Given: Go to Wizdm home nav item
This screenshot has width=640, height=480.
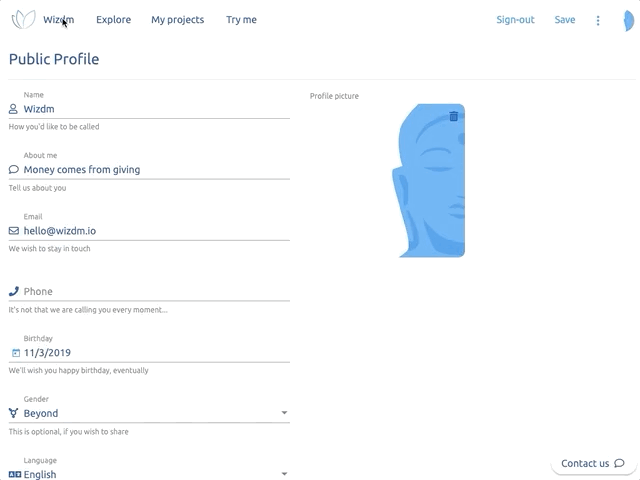Looking at the screenshot, I should pyautogui.click(x=58, y=20).
